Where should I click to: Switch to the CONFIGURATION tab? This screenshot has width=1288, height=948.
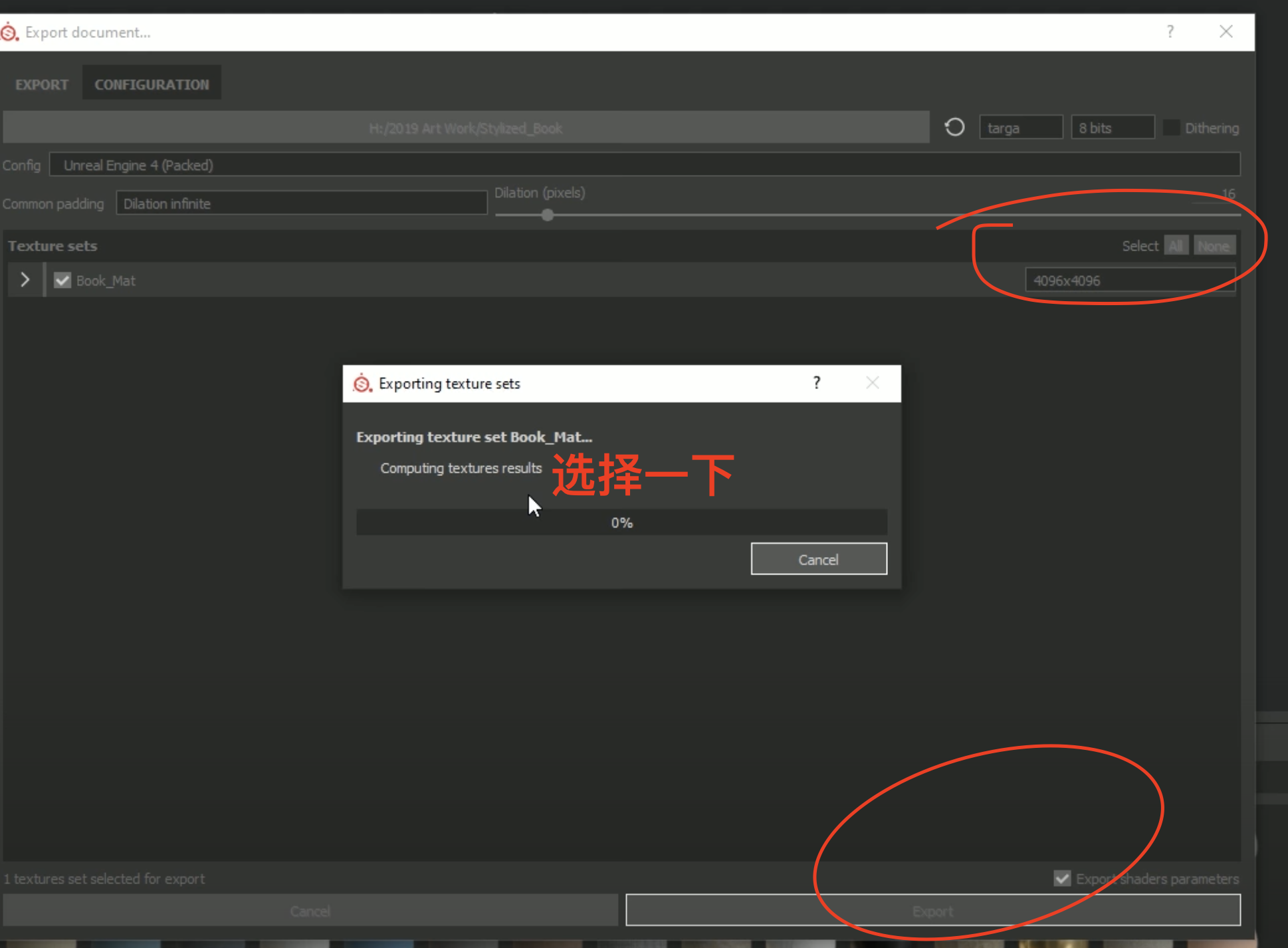(152, 84)
